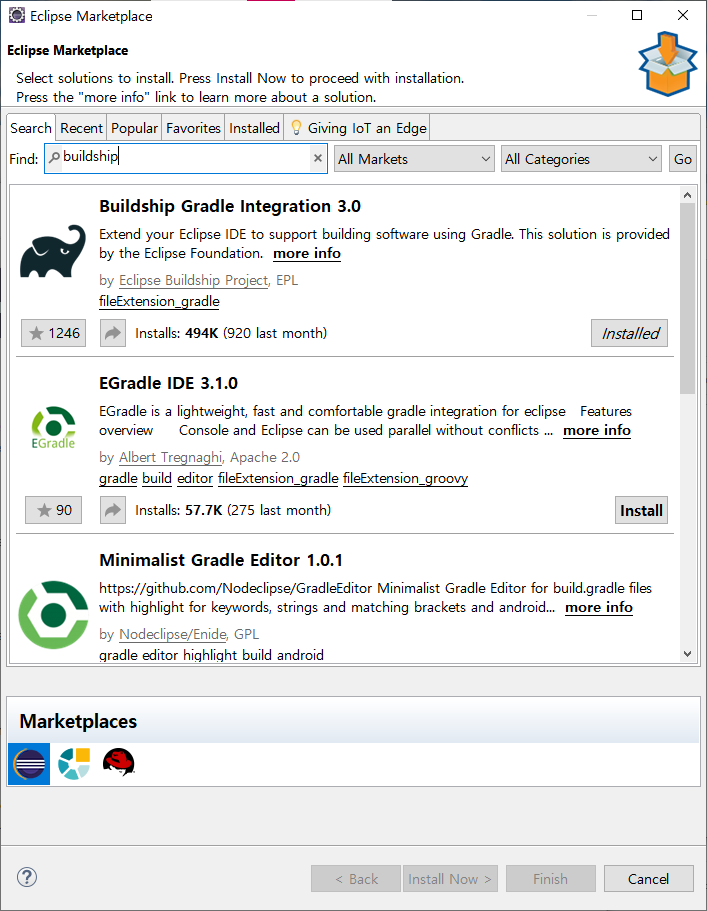The image size is (707, 911).
Task: Select the Red Hat marketplace catalog icon
Action: click(x=119, y=762)
